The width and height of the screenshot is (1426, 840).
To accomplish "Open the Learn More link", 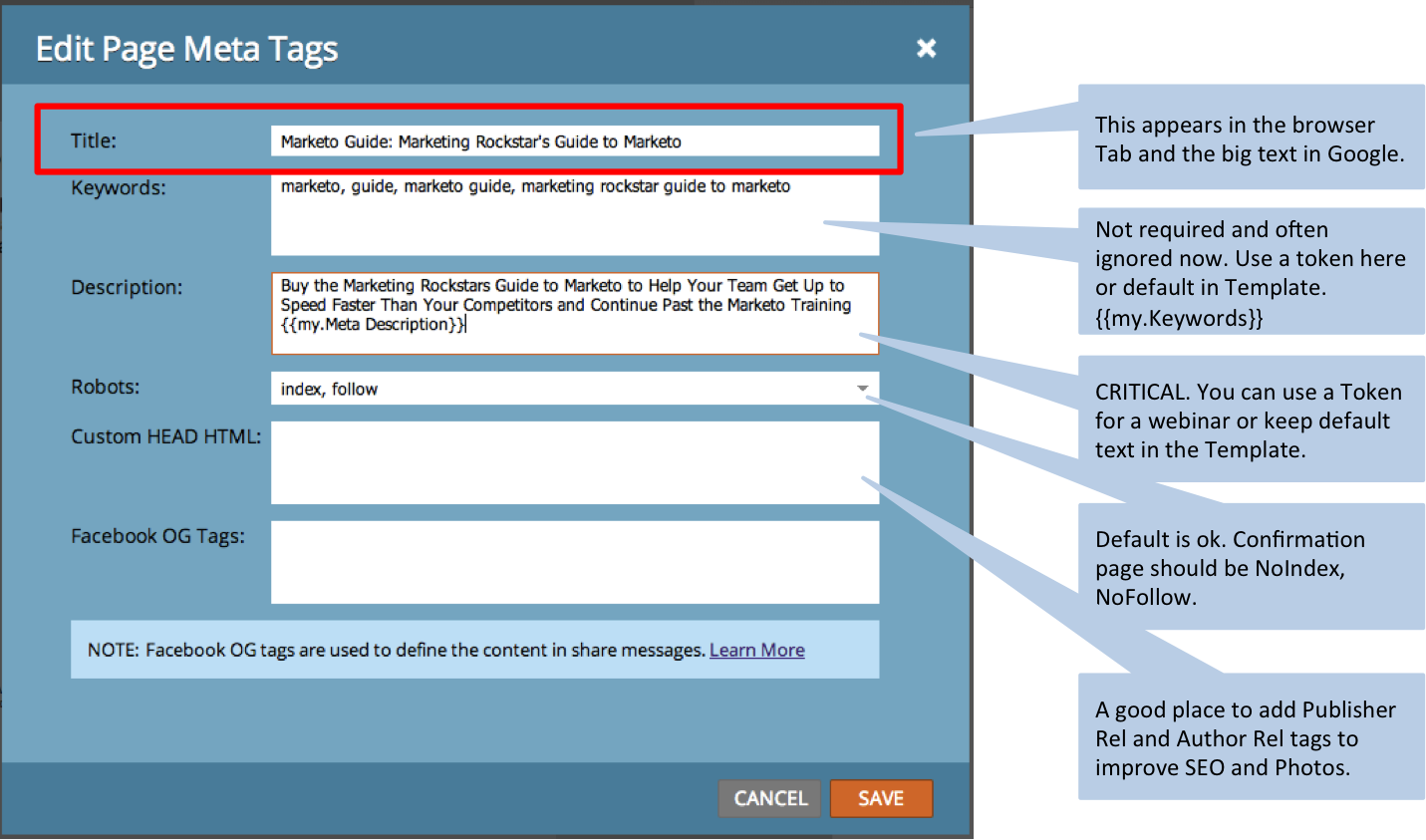I will pos(756,650).
